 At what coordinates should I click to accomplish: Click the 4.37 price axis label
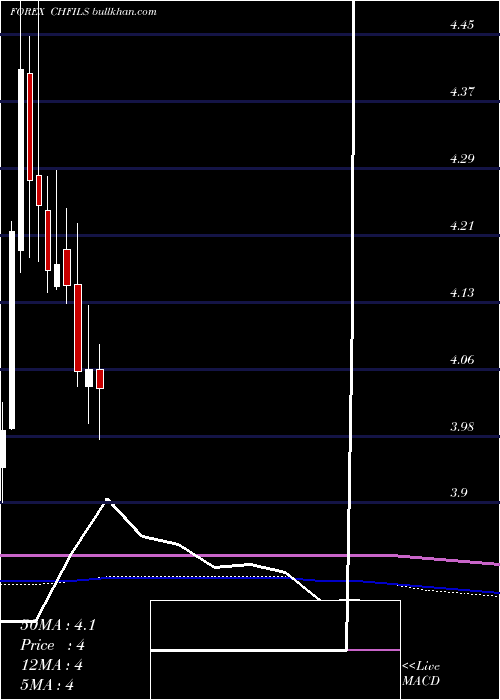462,92
